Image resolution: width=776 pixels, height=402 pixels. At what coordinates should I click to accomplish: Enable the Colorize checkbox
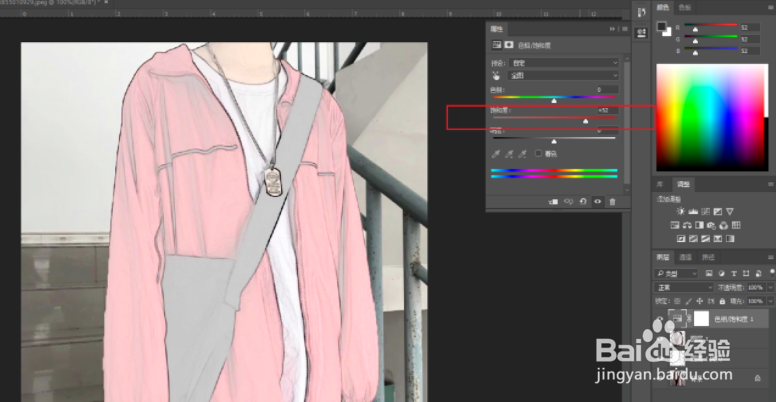tap(538, 153)
